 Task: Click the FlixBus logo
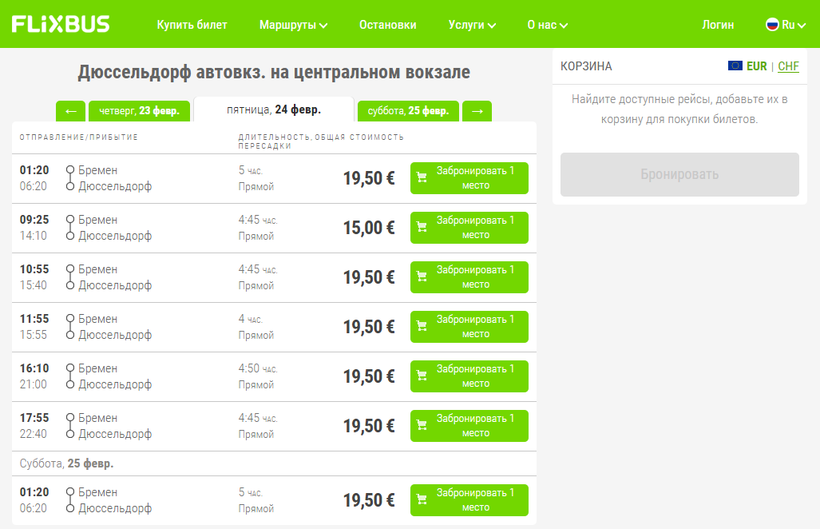pos(61,24)
